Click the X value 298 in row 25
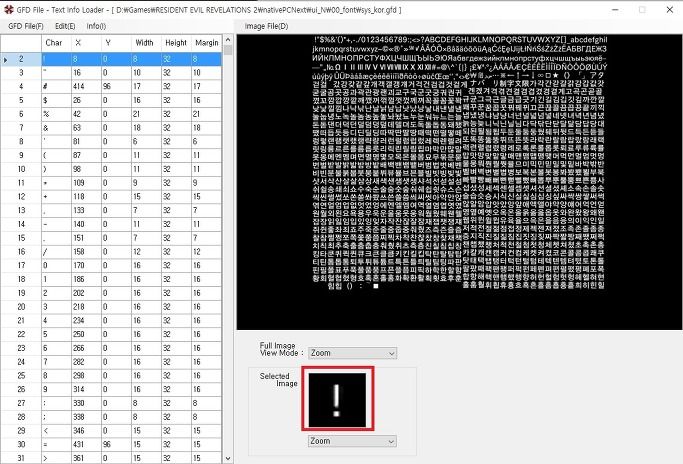 pos(86,376)
